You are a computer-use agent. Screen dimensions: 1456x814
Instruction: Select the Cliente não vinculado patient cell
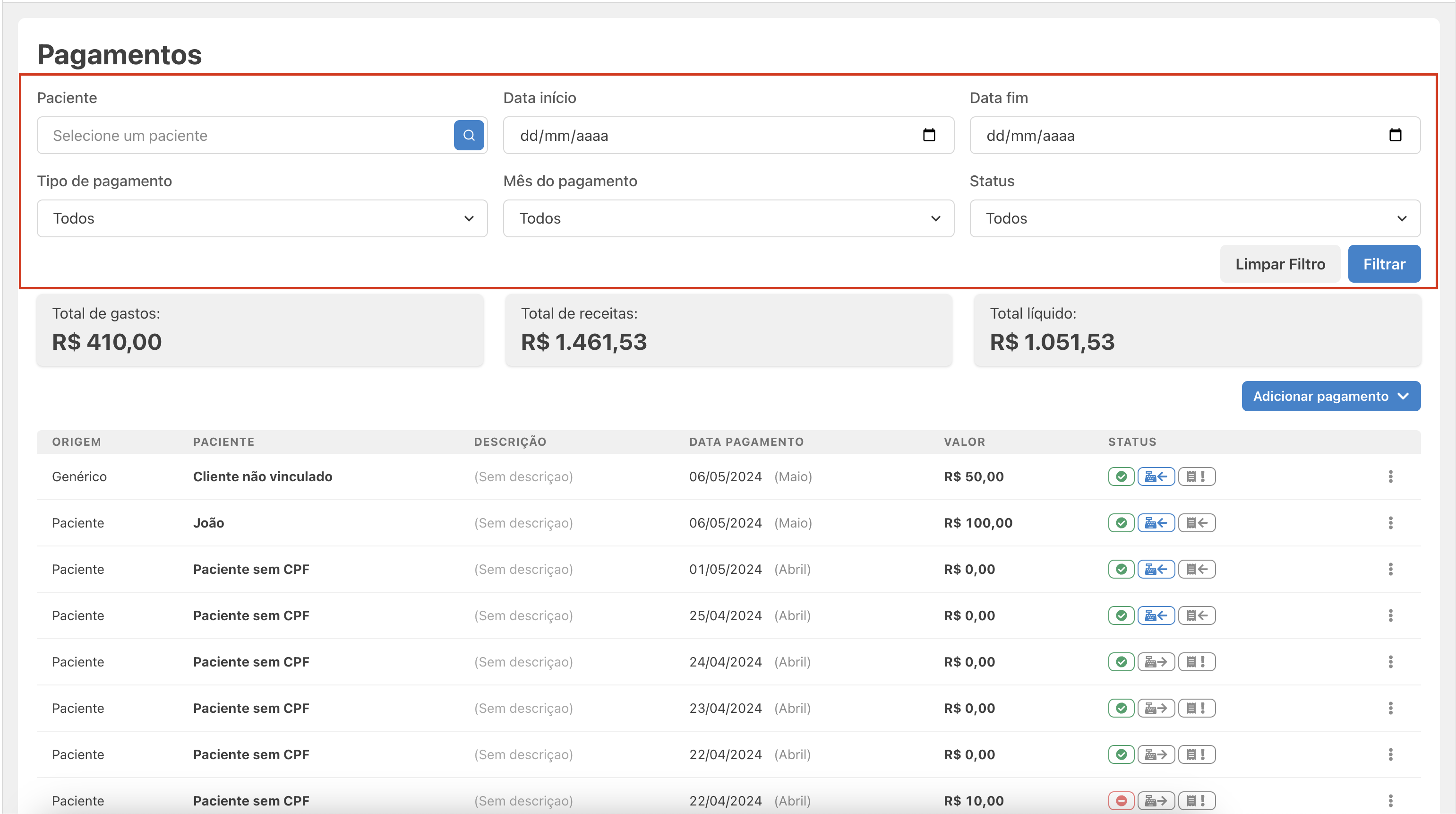263,477
